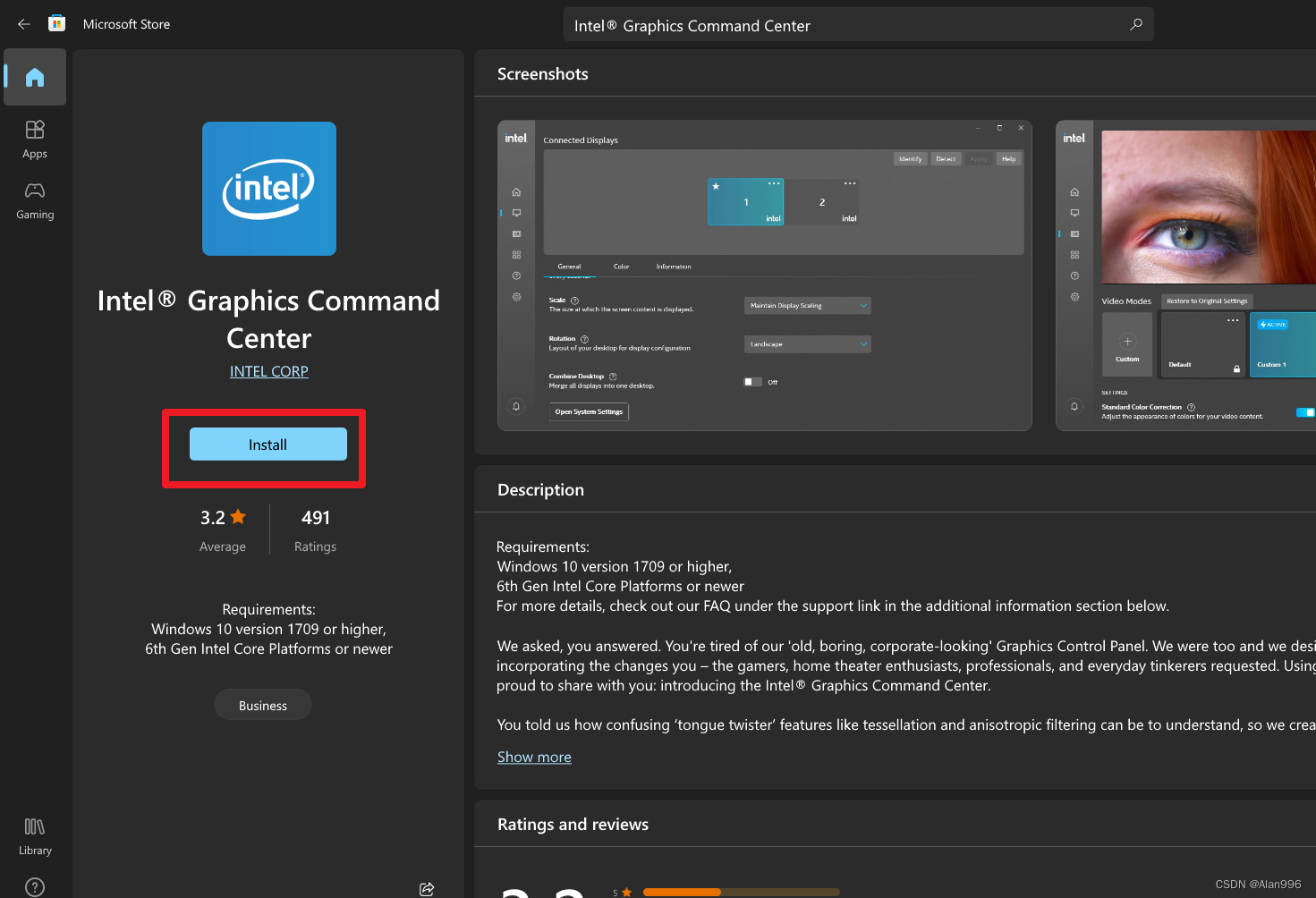Click the share icon below app info
This screenshot has width=1316, height=898.
pos(427,888)
